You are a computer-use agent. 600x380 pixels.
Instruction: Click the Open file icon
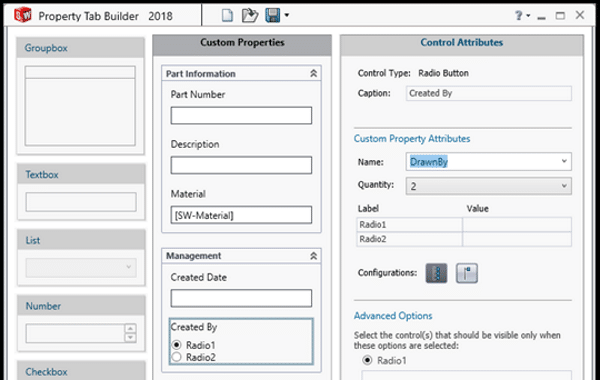coord(250,16)
